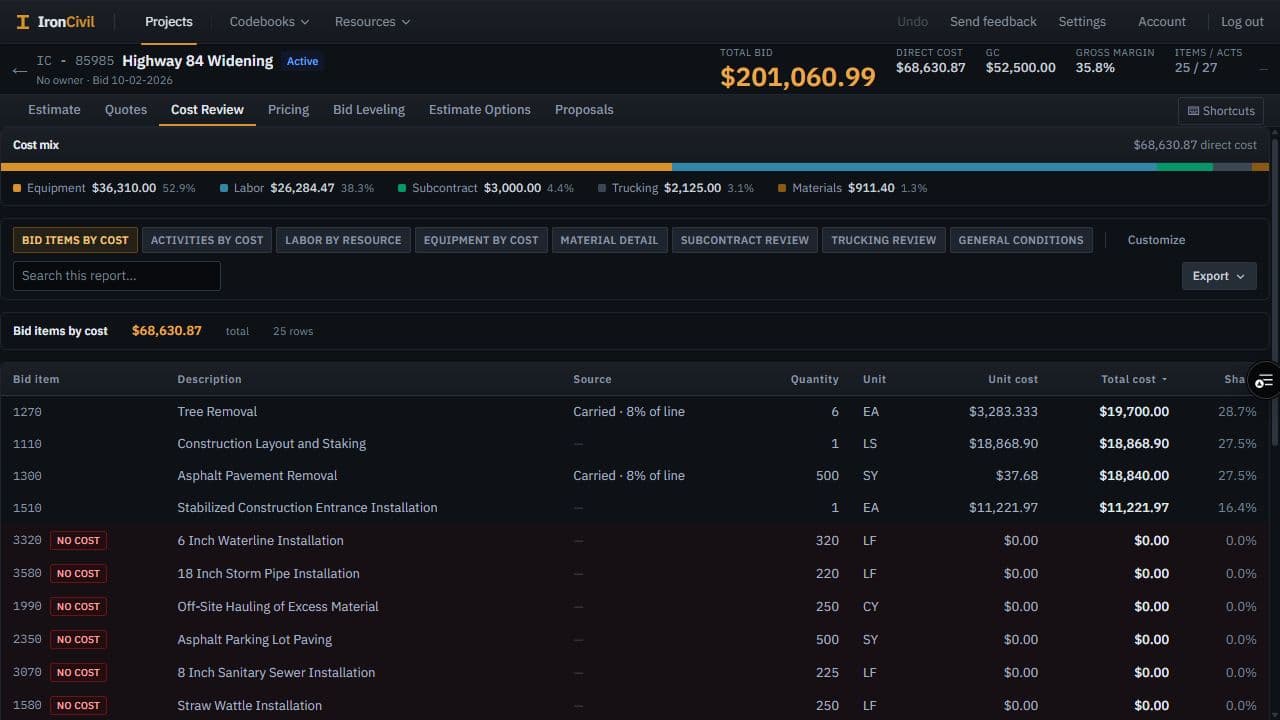Go to Projects in top navigation
This screenshot has width=1280, height=720.
click(x=169, y=21)
